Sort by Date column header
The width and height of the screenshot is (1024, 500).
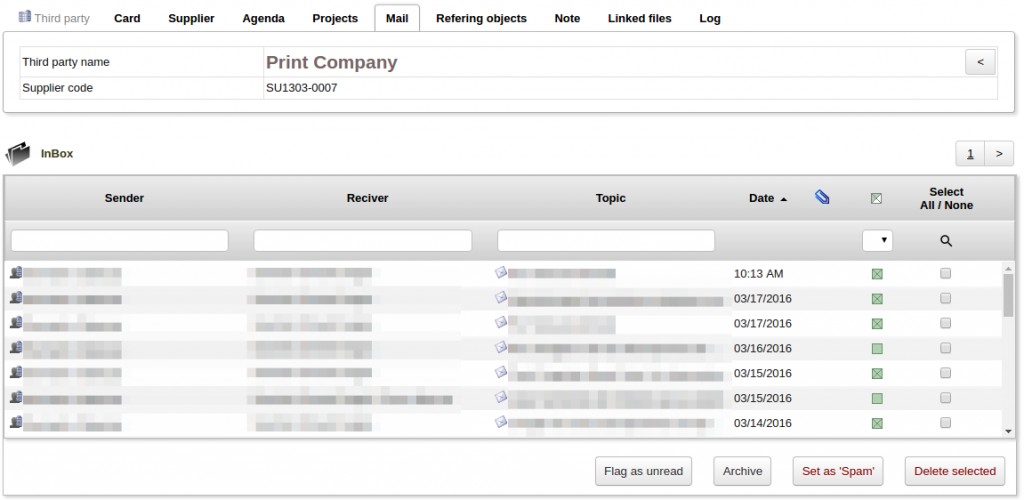(761, 198)
